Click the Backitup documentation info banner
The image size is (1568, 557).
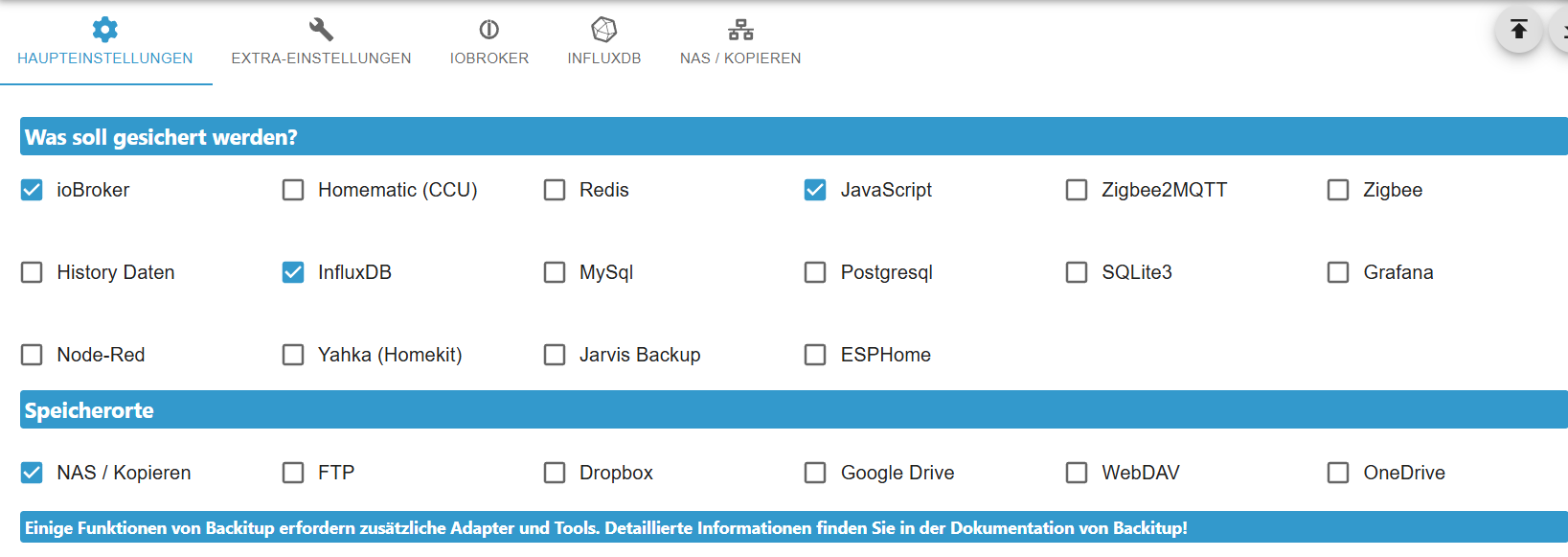tap(605, 528)
